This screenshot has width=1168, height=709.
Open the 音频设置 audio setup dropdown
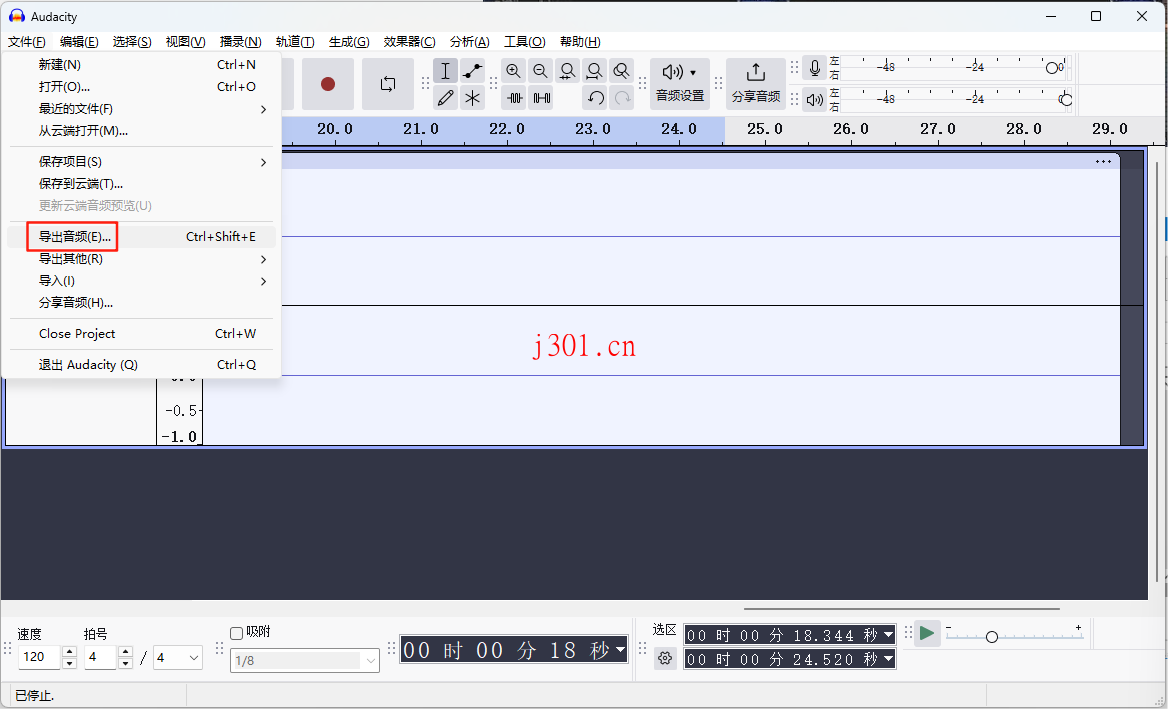679,84
